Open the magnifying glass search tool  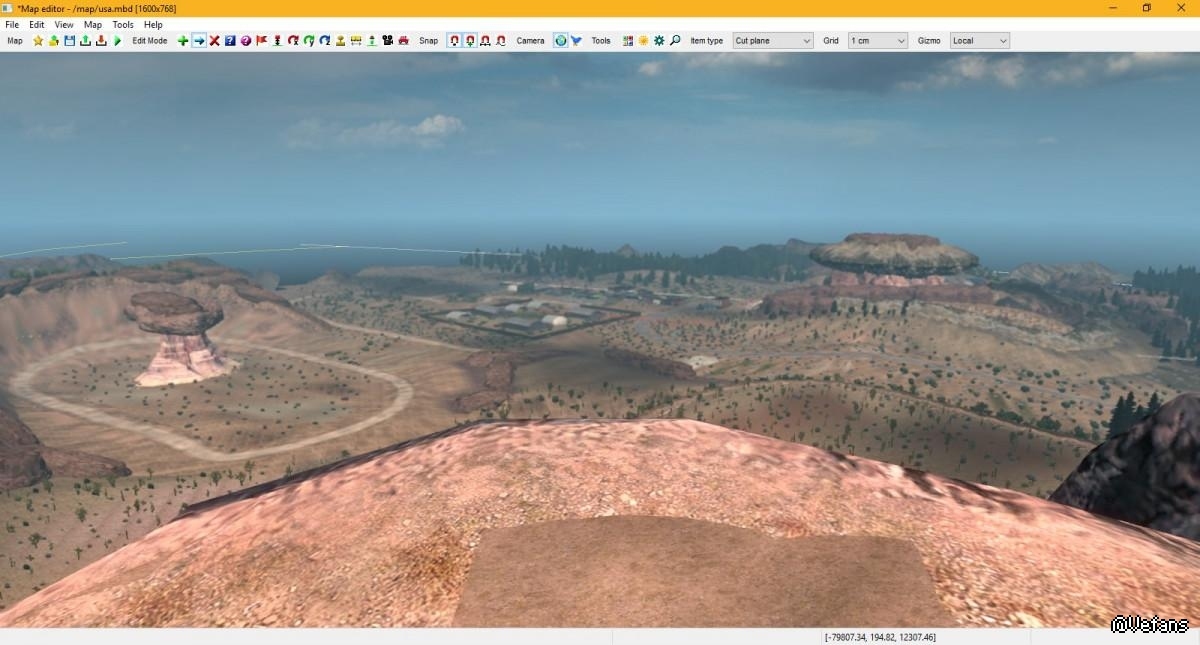[675, 41]
